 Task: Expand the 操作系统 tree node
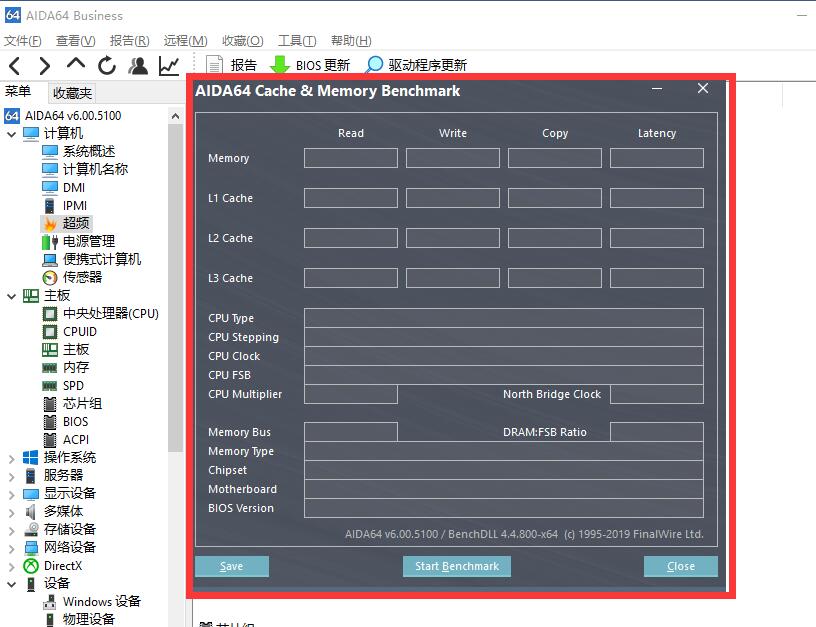11,458
